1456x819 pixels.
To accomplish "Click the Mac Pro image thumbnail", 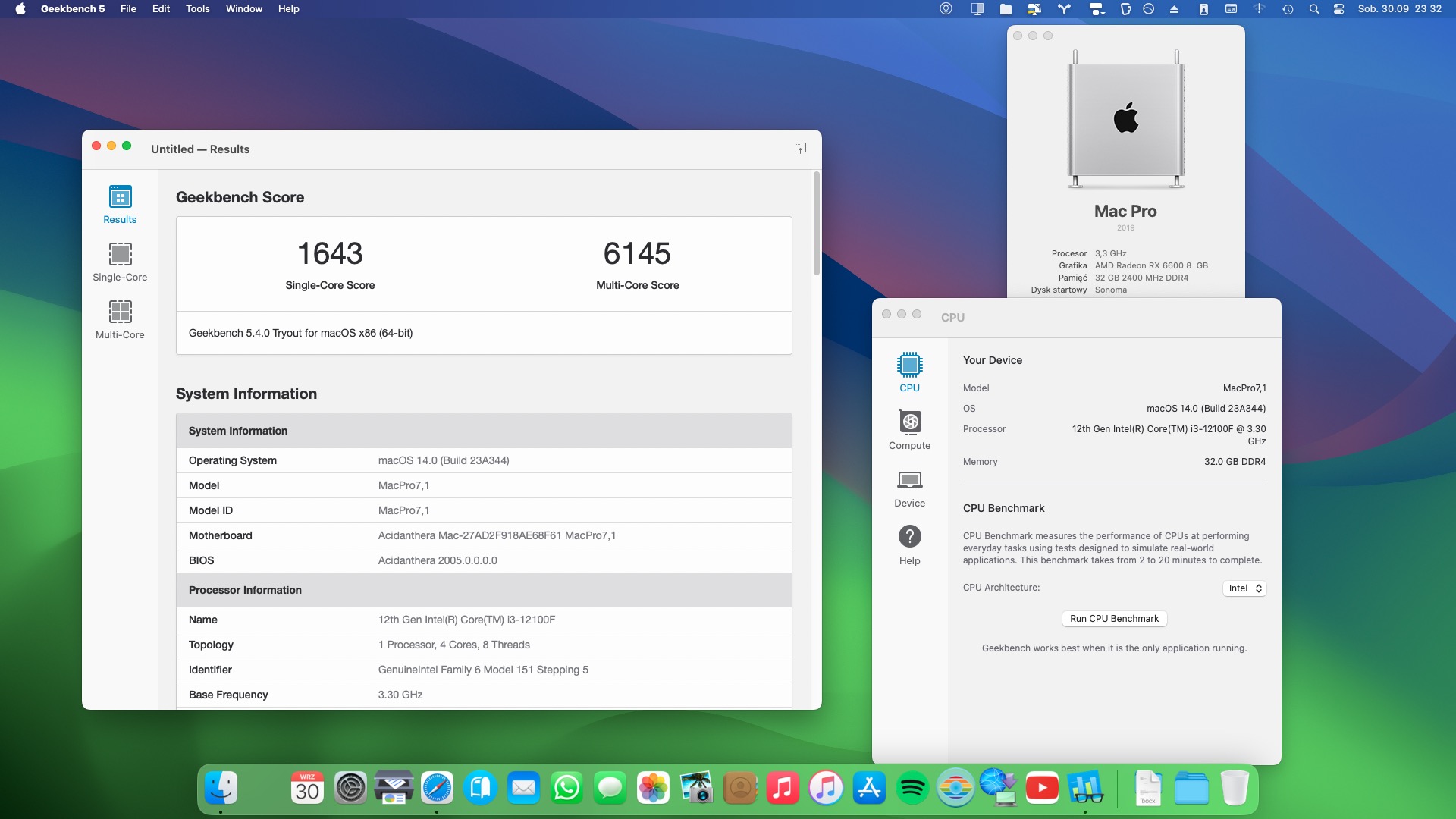I will point(1125,119).
